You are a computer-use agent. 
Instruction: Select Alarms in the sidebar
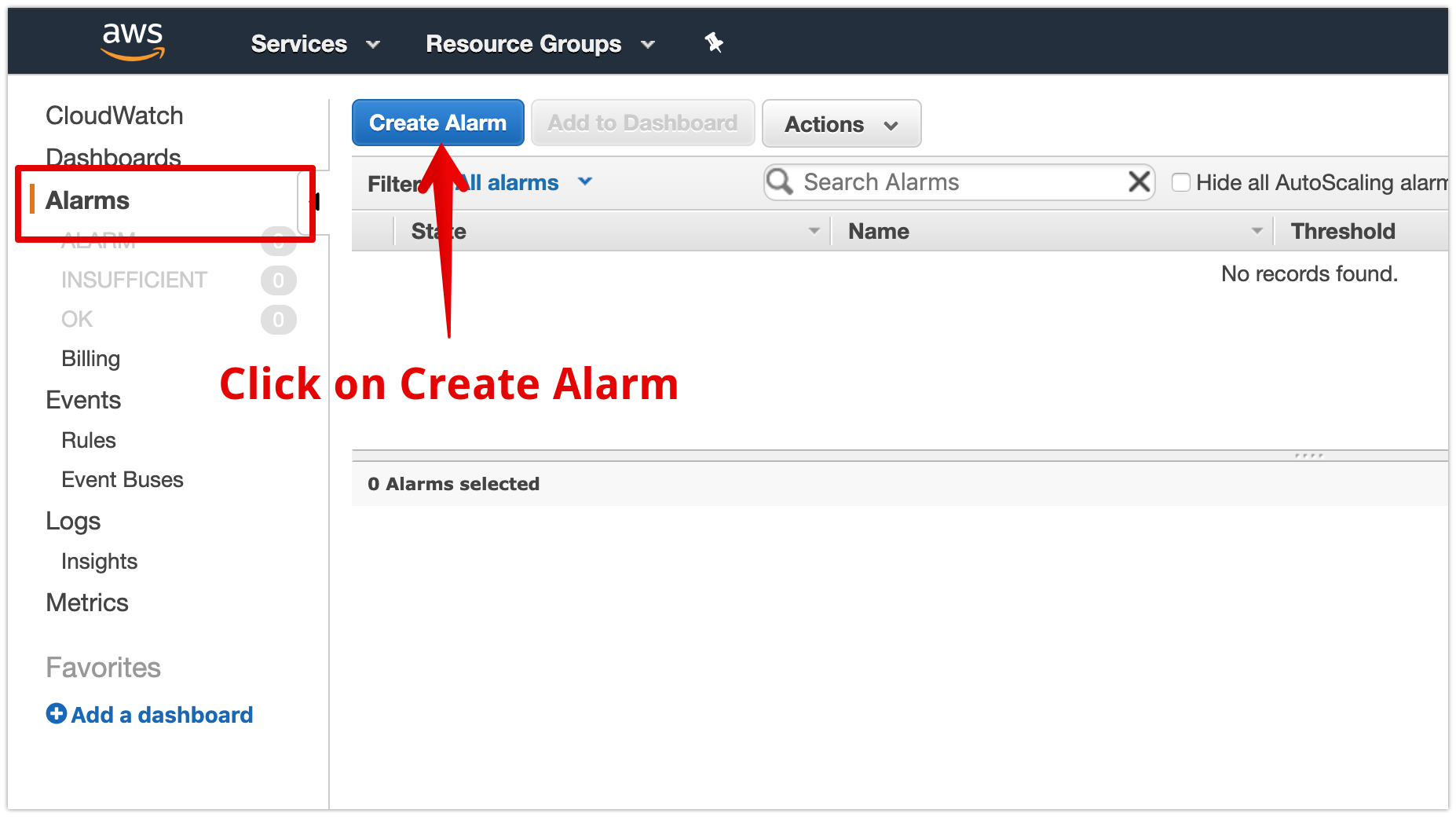pyautogui.click(x=87, y=200)
